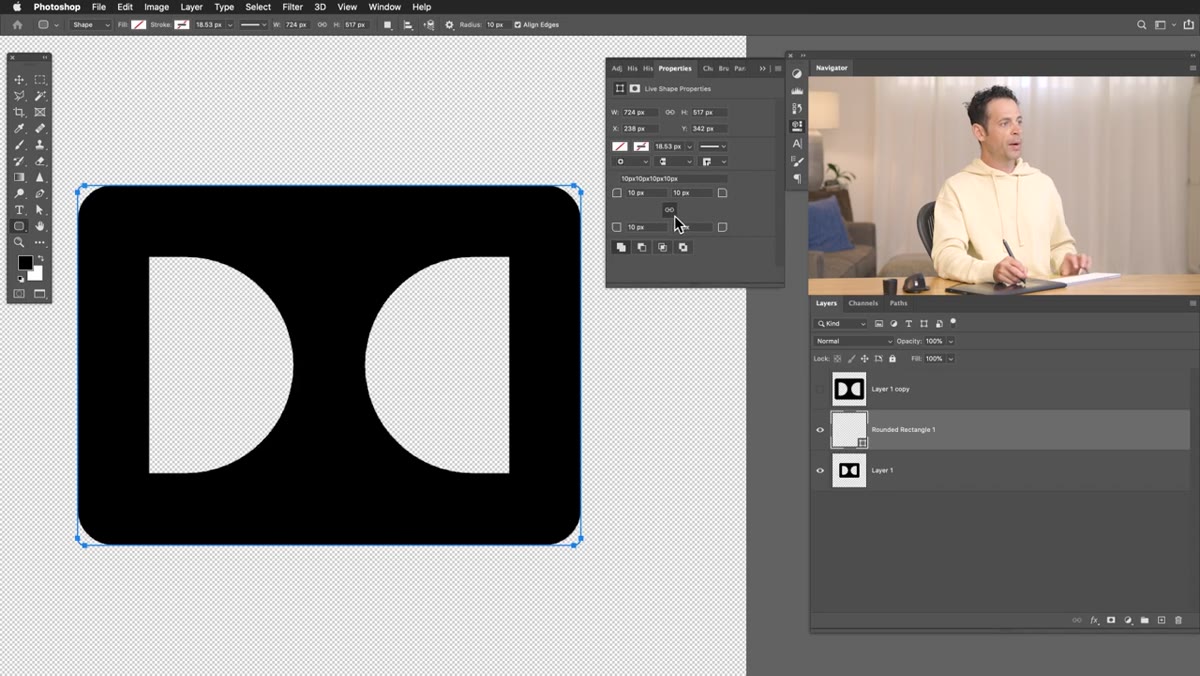This screenshot has height=676, width=1200.
Task: Select the Polygonal Lasso tool
Action: (x=19, y=96)
